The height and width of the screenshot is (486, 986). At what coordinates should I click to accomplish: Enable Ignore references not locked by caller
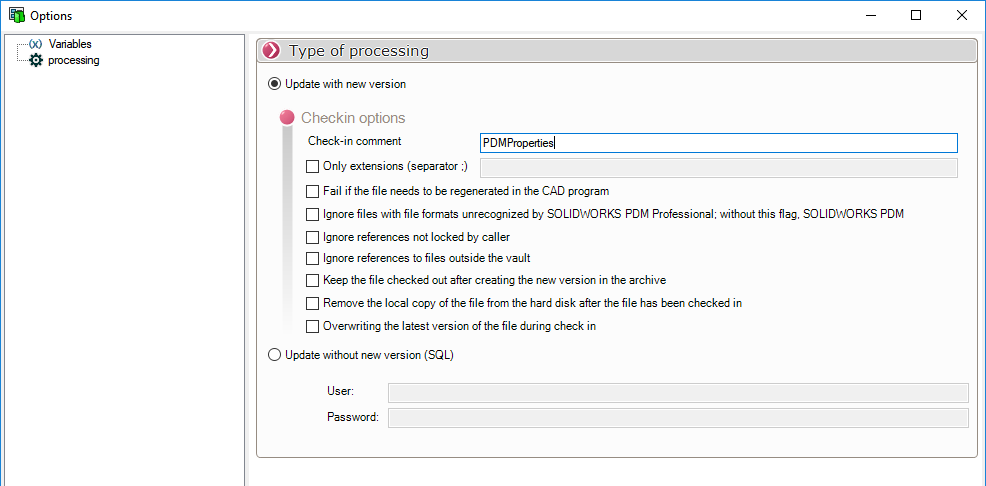(x=313, y=237)
